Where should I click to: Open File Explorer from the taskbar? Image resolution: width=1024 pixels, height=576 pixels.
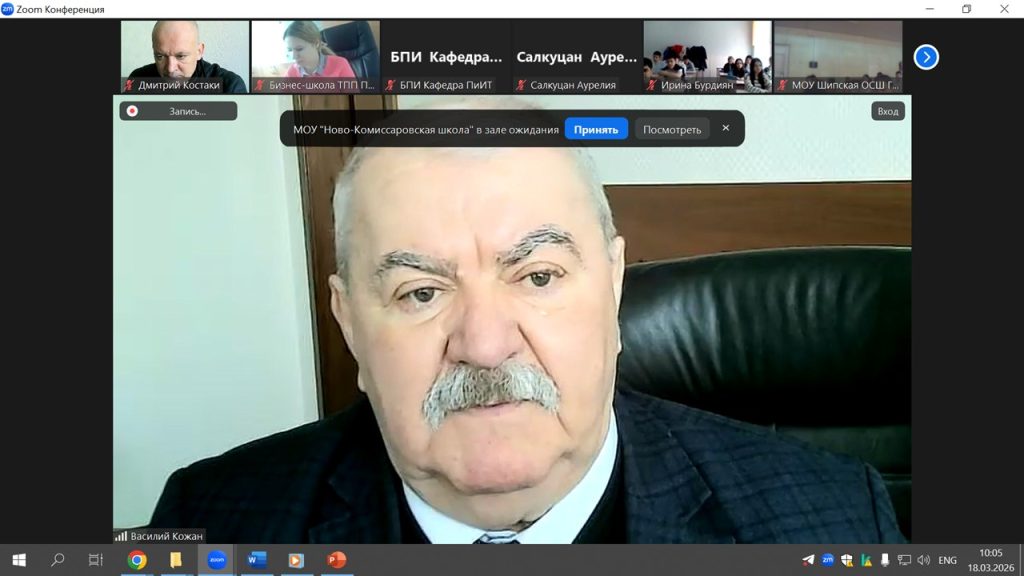coord(176,560)
